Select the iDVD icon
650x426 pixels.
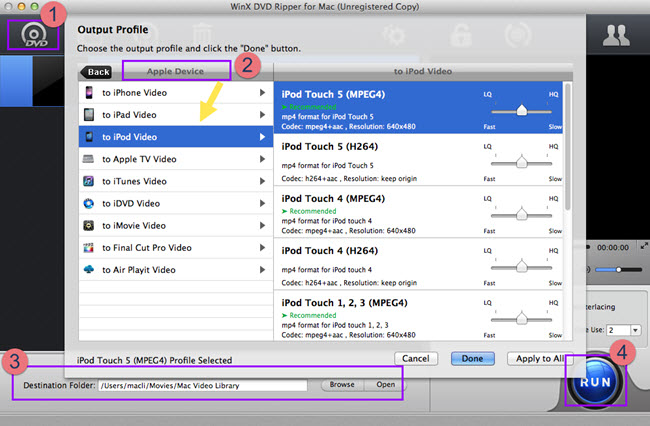point(88,203)
